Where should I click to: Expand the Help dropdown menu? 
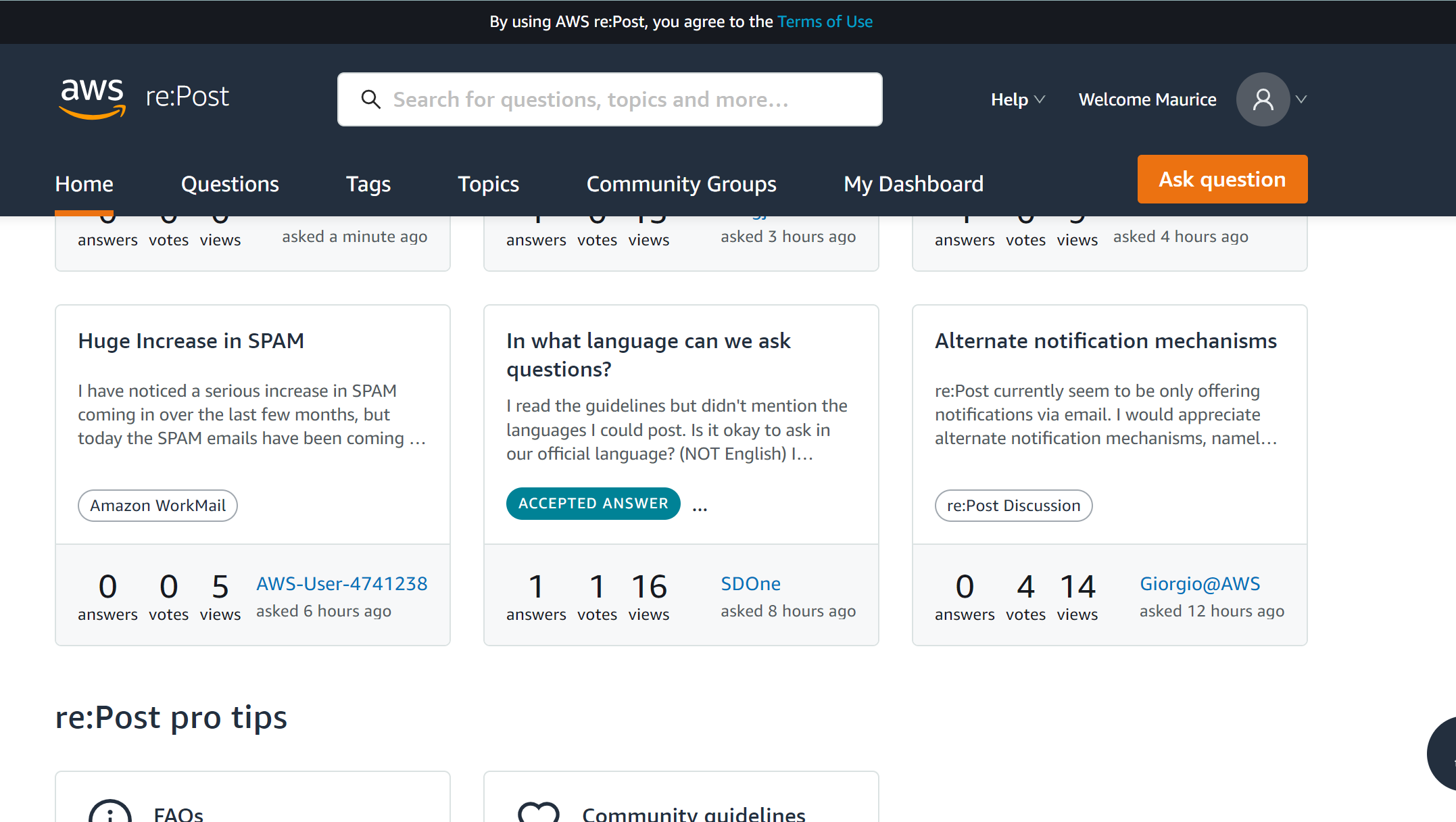[1017, 99]
